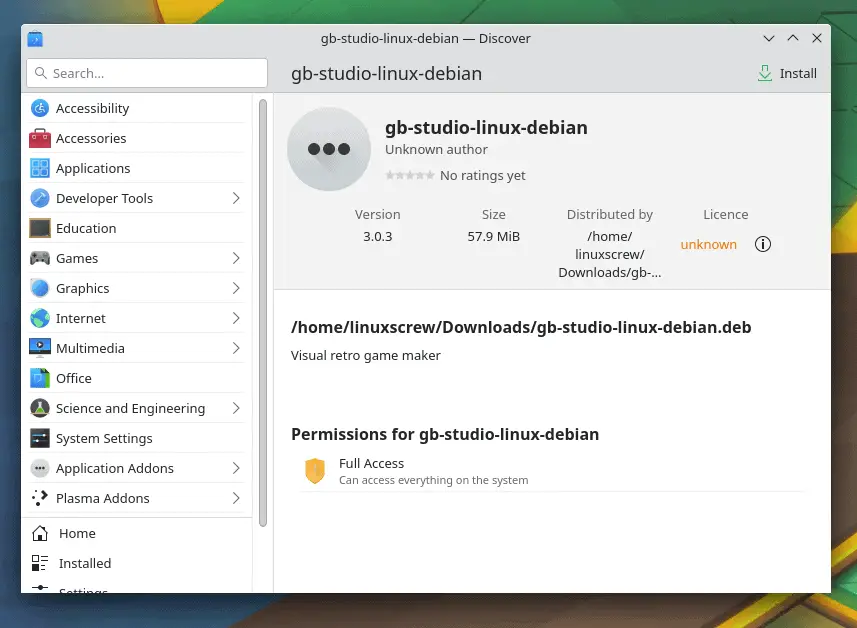
Task: Select the Education category label
Action: coord(86,228)
